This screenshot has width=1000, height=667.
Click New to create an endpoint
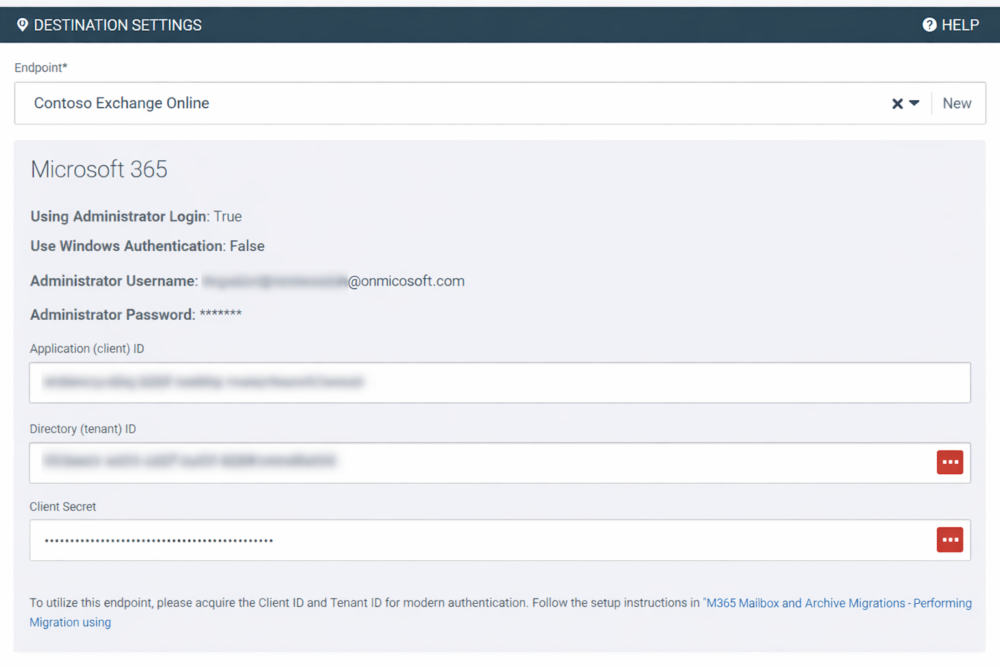point(956,104)
